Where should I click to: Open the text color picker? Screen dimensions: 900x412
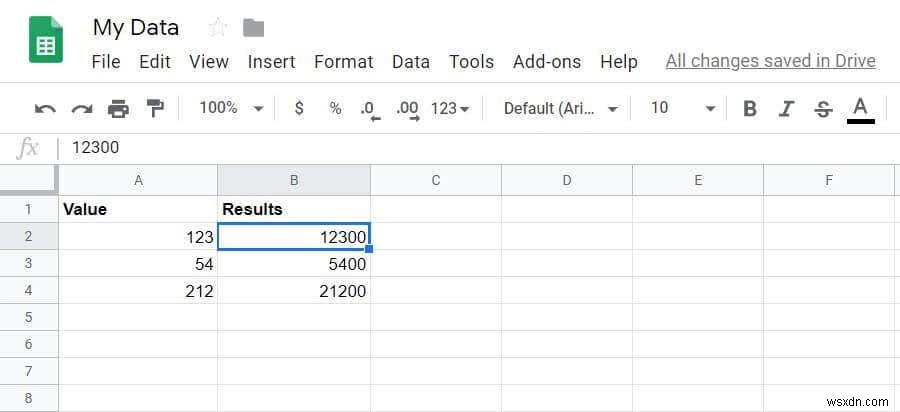pyautogui.click(x=860, y=108)
